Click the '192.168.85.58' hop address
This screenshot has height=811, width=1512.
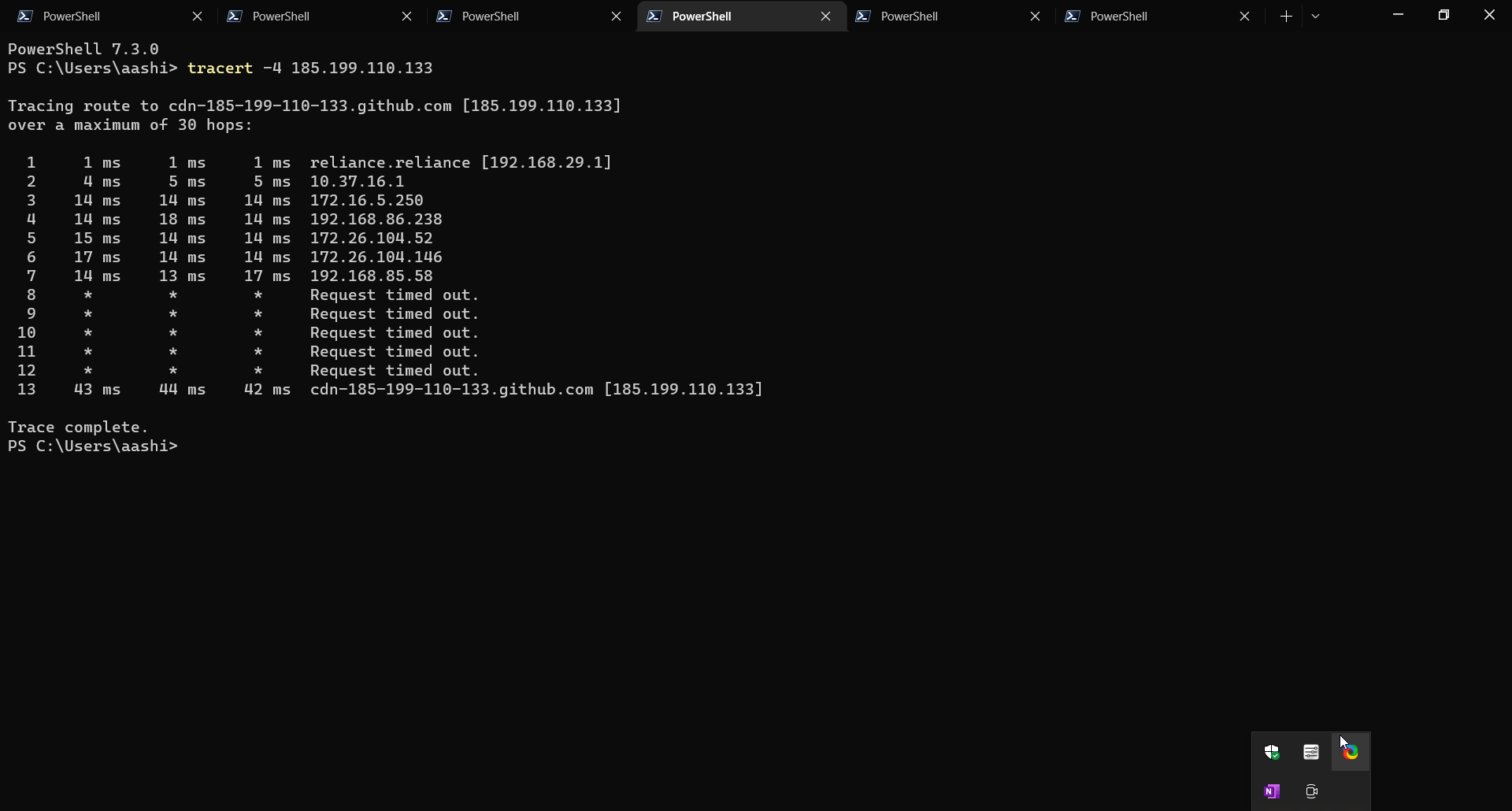pos(371,276)
